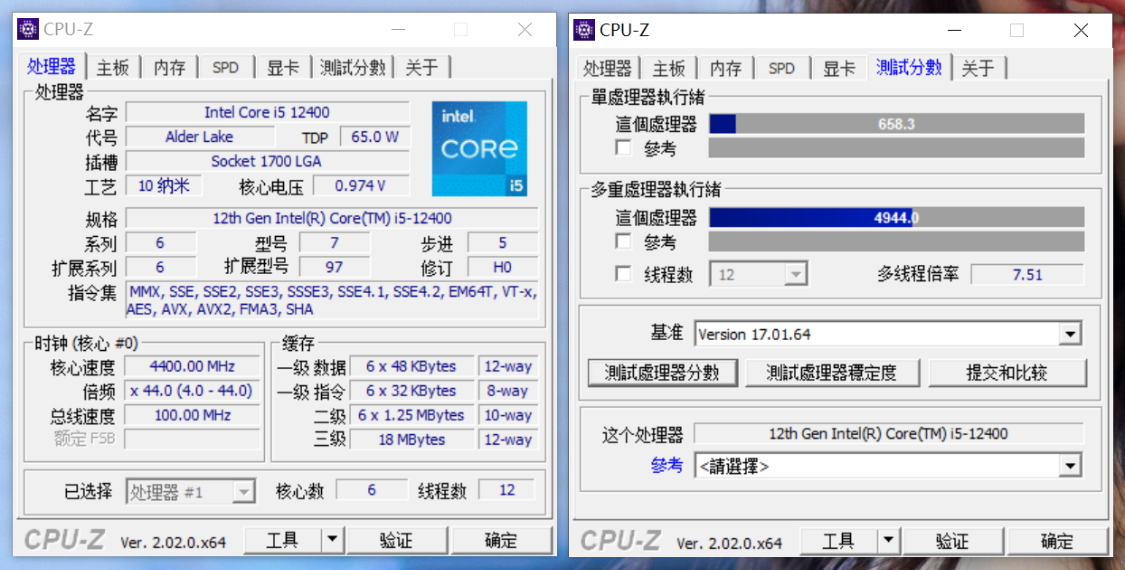Open the SPD tab in right window
This screenshot has height=570, width=1125.
point(781,68)
